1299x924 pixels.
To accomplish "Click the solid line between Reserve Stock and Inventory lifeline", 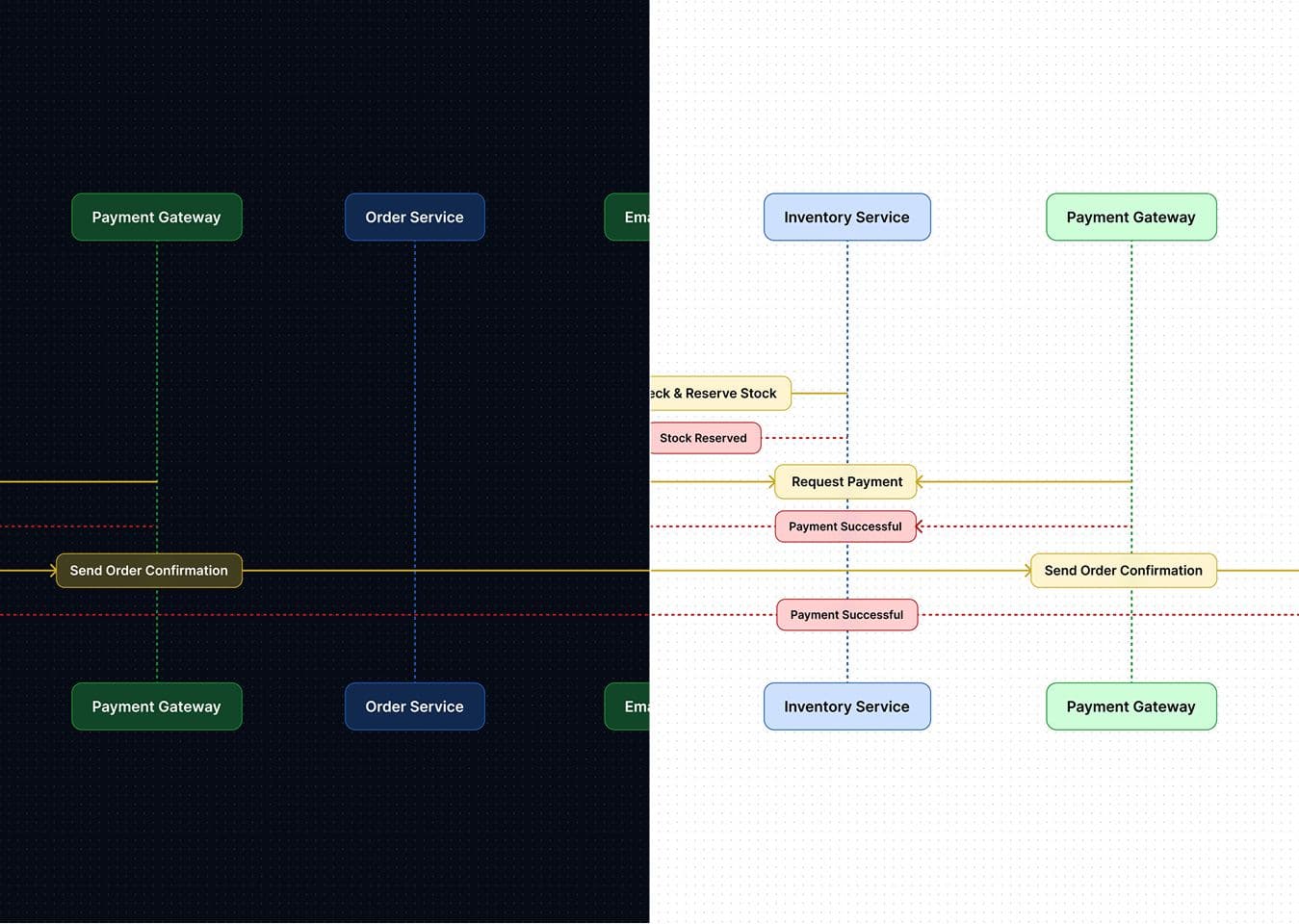I will (818, 394).
